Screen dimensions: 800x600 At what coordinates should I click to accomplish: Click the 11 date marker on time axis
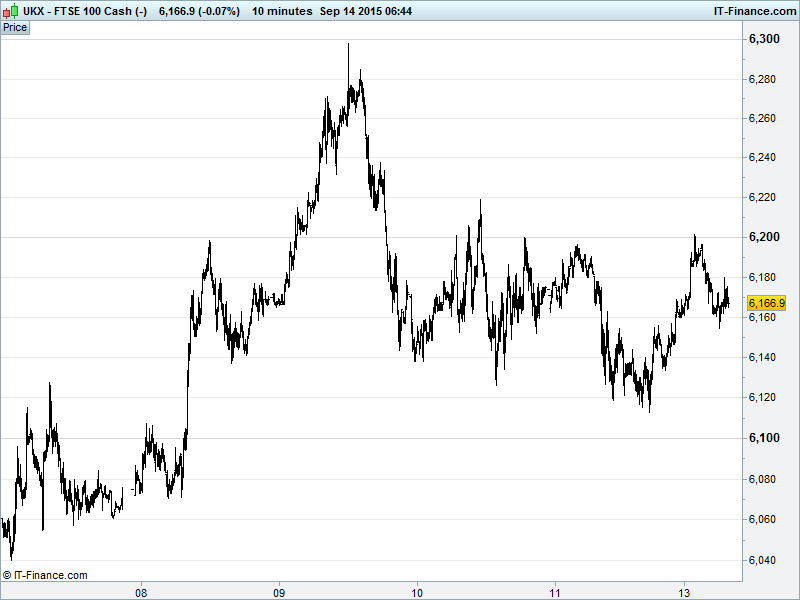point(554,591)
